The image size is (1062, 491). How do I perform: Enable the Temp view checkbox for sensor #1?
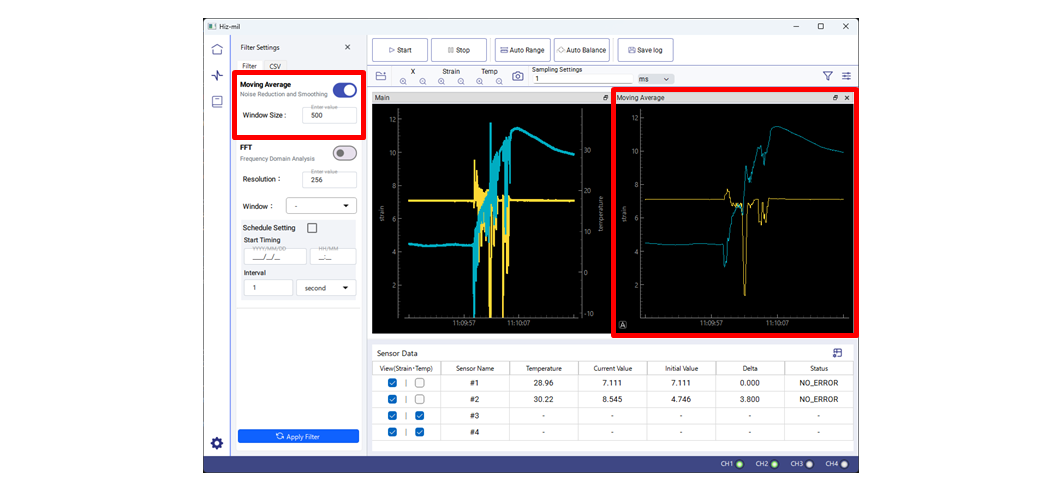click(420, 383)
